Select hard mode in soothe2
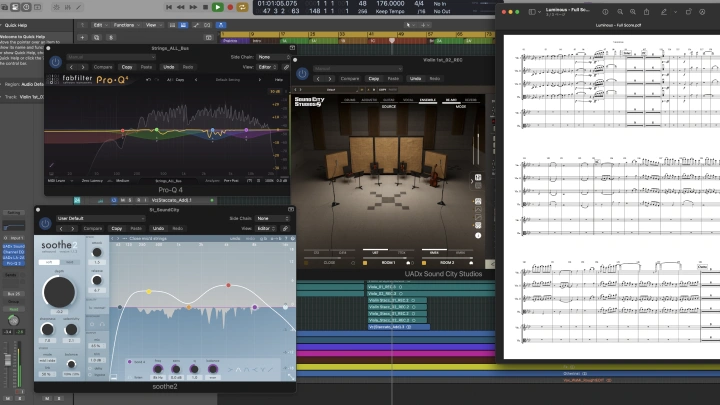The image size is (720, 405). click(x=70, y=262)
